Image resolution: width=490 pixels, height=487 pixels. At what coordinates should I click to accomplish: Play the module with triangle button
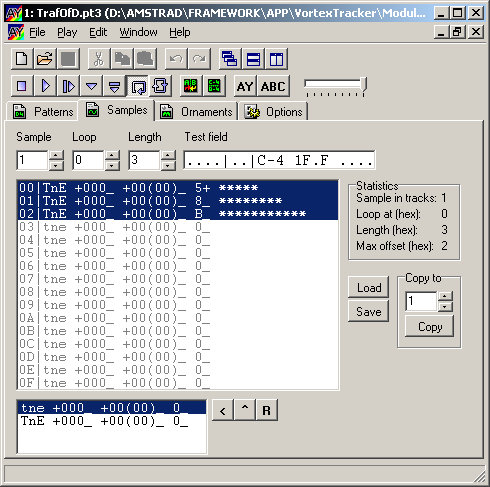coord(45,86)
